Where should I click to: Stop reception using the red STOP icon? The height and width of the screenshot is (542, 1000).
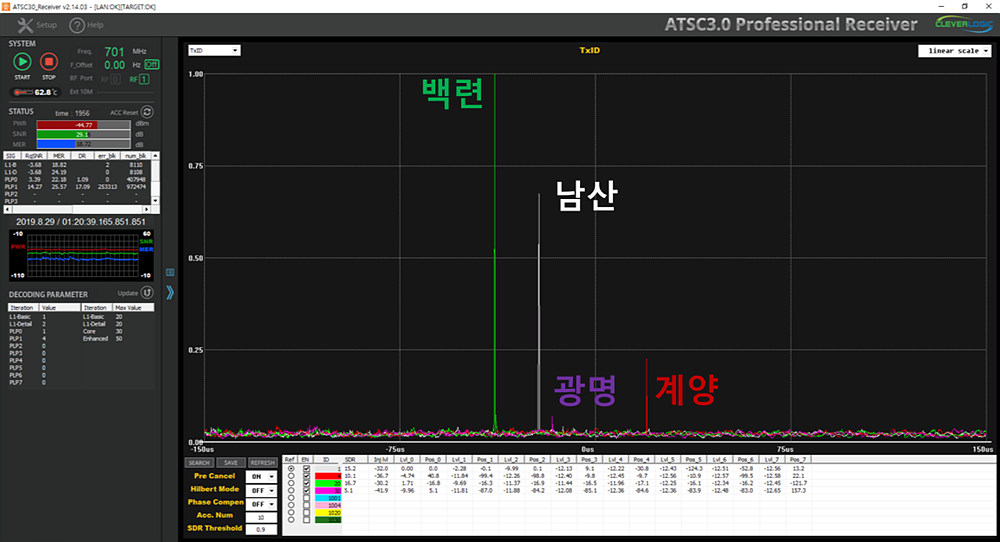click(x=48, y=62)
